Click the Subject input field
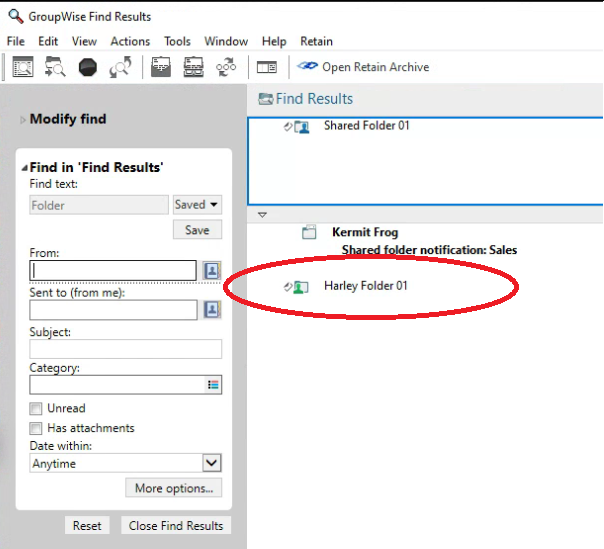The height and width of the screenshot is (549, 604). [126, 349]
